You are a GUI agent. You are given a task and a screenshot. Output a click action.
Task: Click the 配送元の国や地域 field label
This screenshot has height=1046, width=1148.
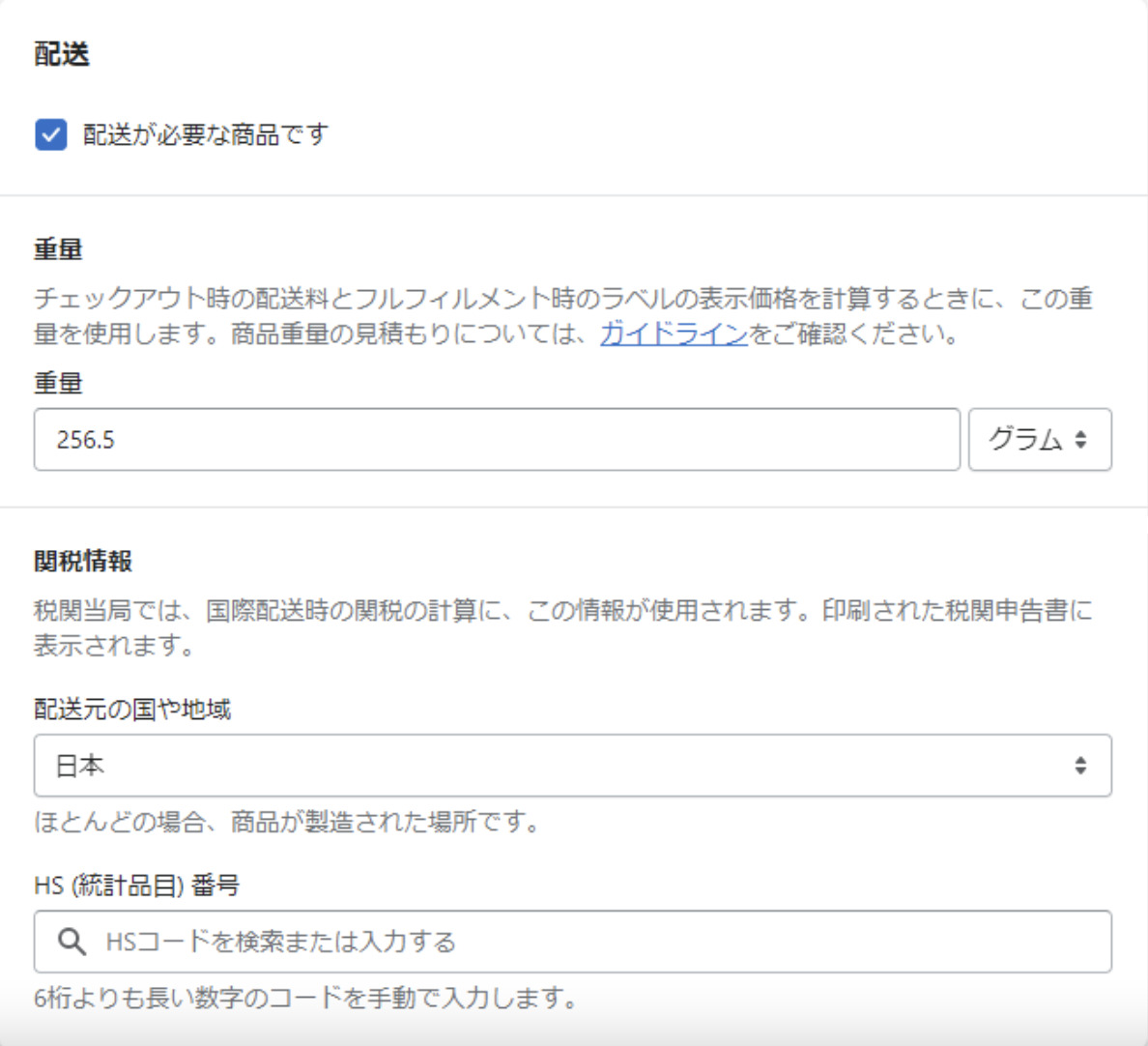pyautogui.click(x=132, y=710)
